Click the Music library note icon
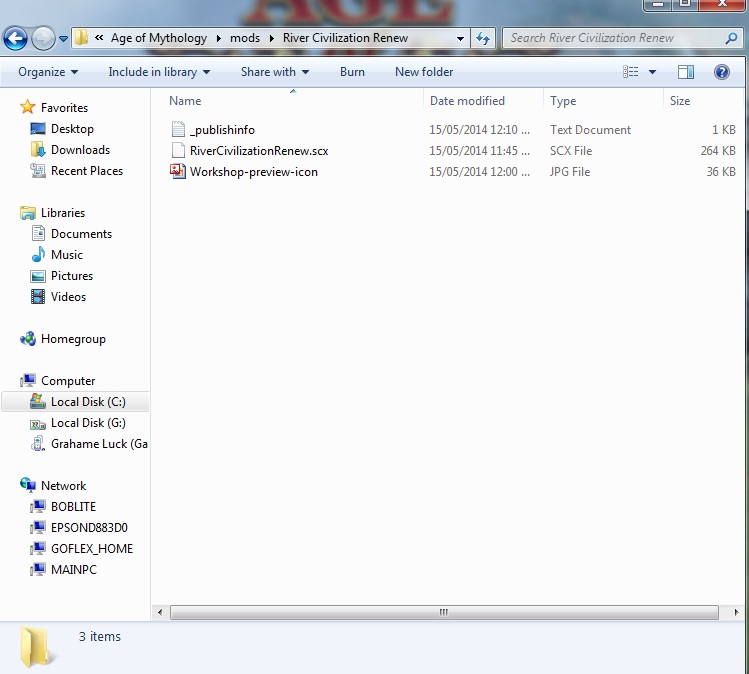This screenshot has width=749, height=674. pos(38,255)
